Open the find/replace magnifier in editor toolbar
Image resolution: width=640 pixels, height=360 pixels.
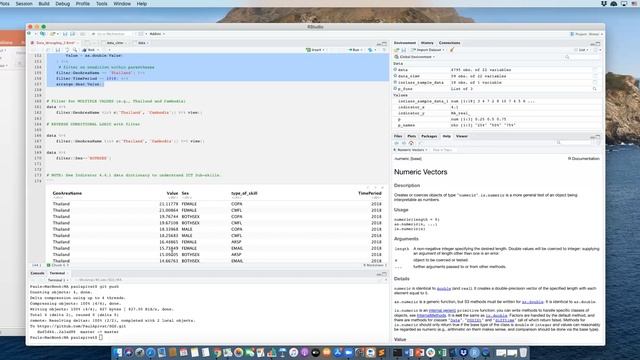click(75, 50)
